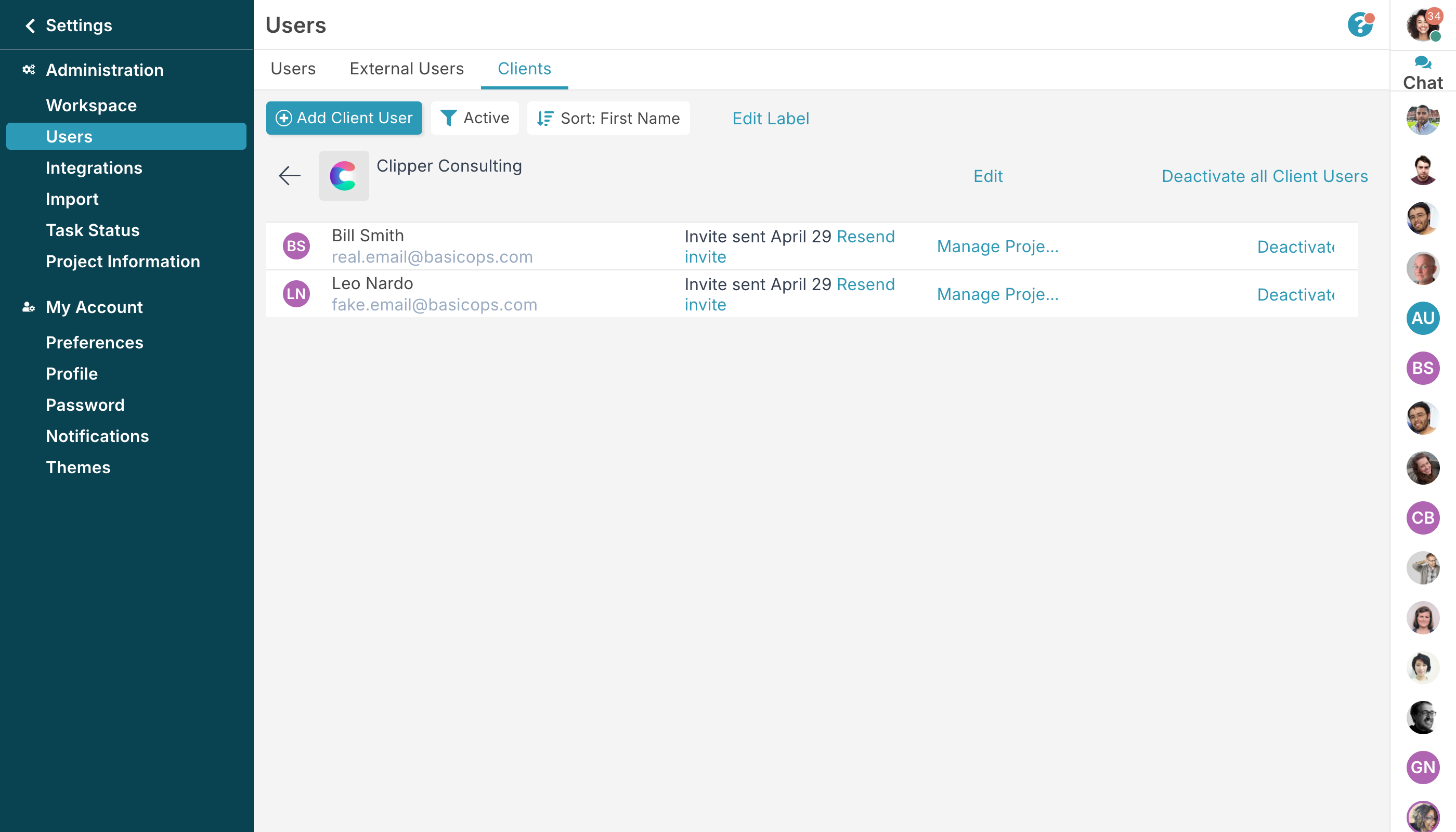Click Resend invite for Bill Smith

(865, 237)
